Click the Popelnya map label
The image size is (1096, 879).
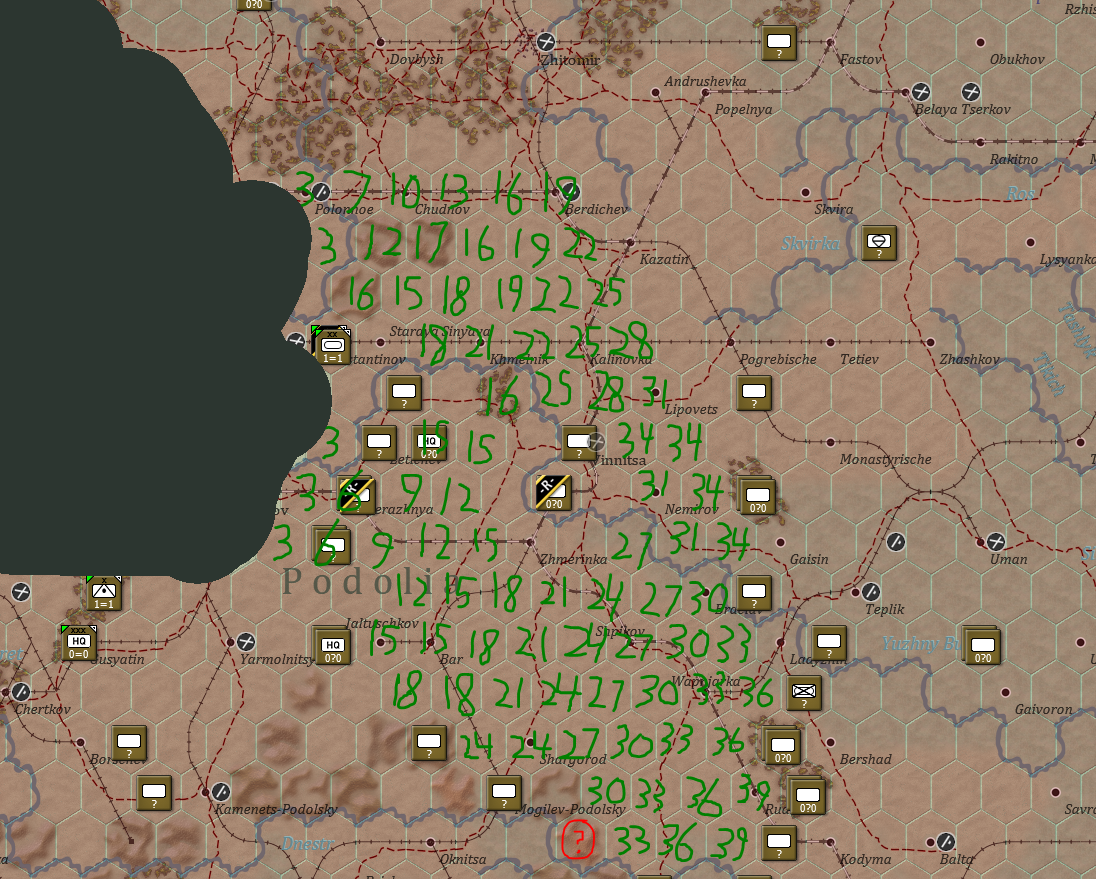743,110
